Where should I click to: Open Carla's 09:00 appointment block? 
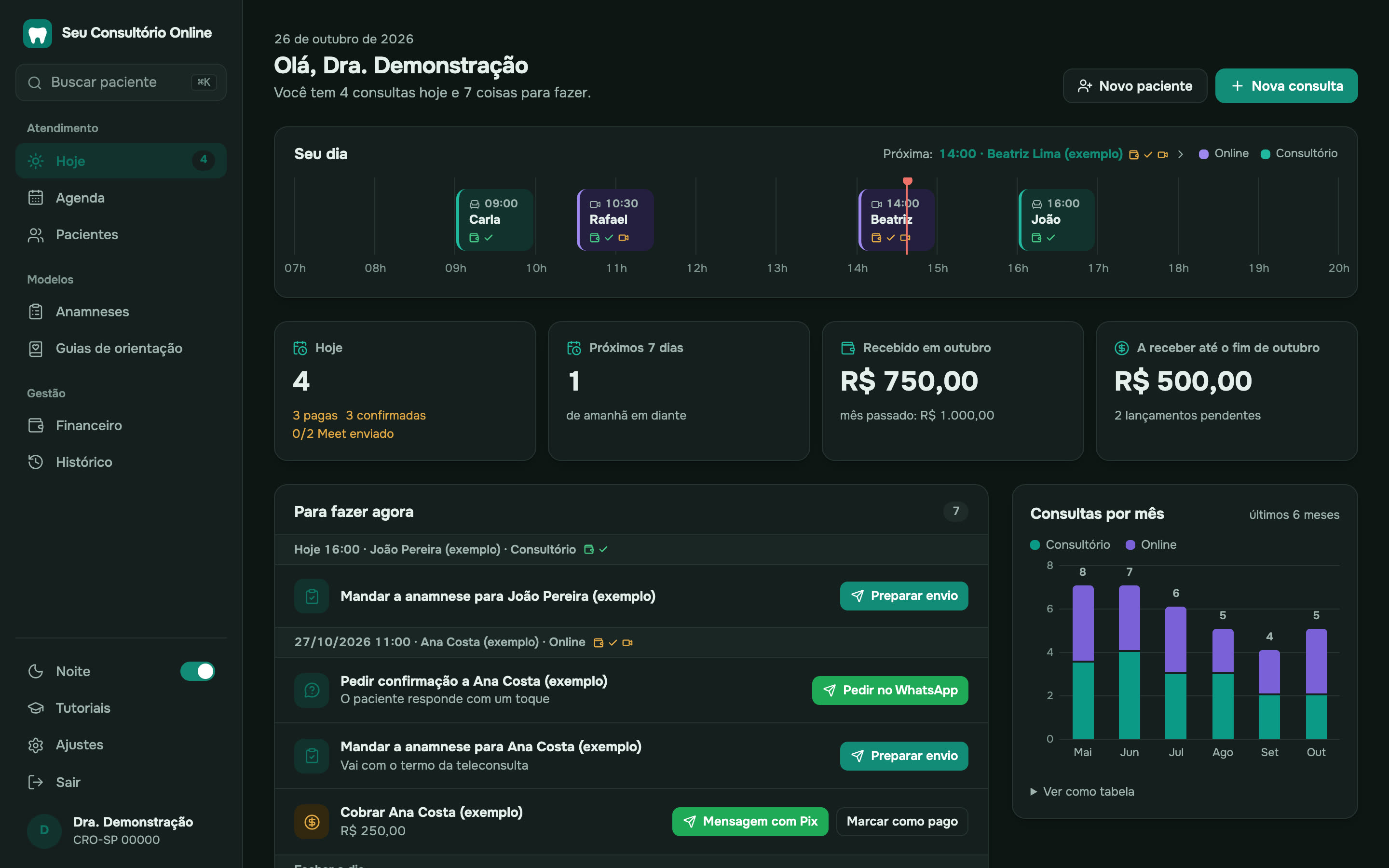click(x=495, y=220)
